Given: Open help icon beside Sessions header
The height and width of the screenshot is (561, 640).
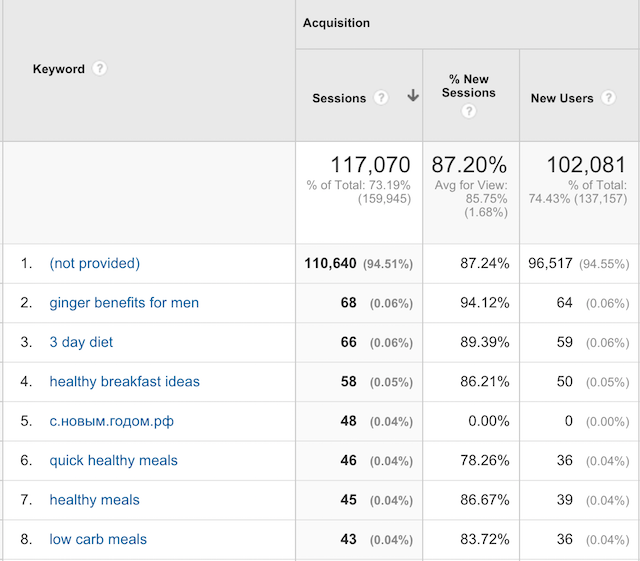Looking at the screenshot, I should point(381,98).
